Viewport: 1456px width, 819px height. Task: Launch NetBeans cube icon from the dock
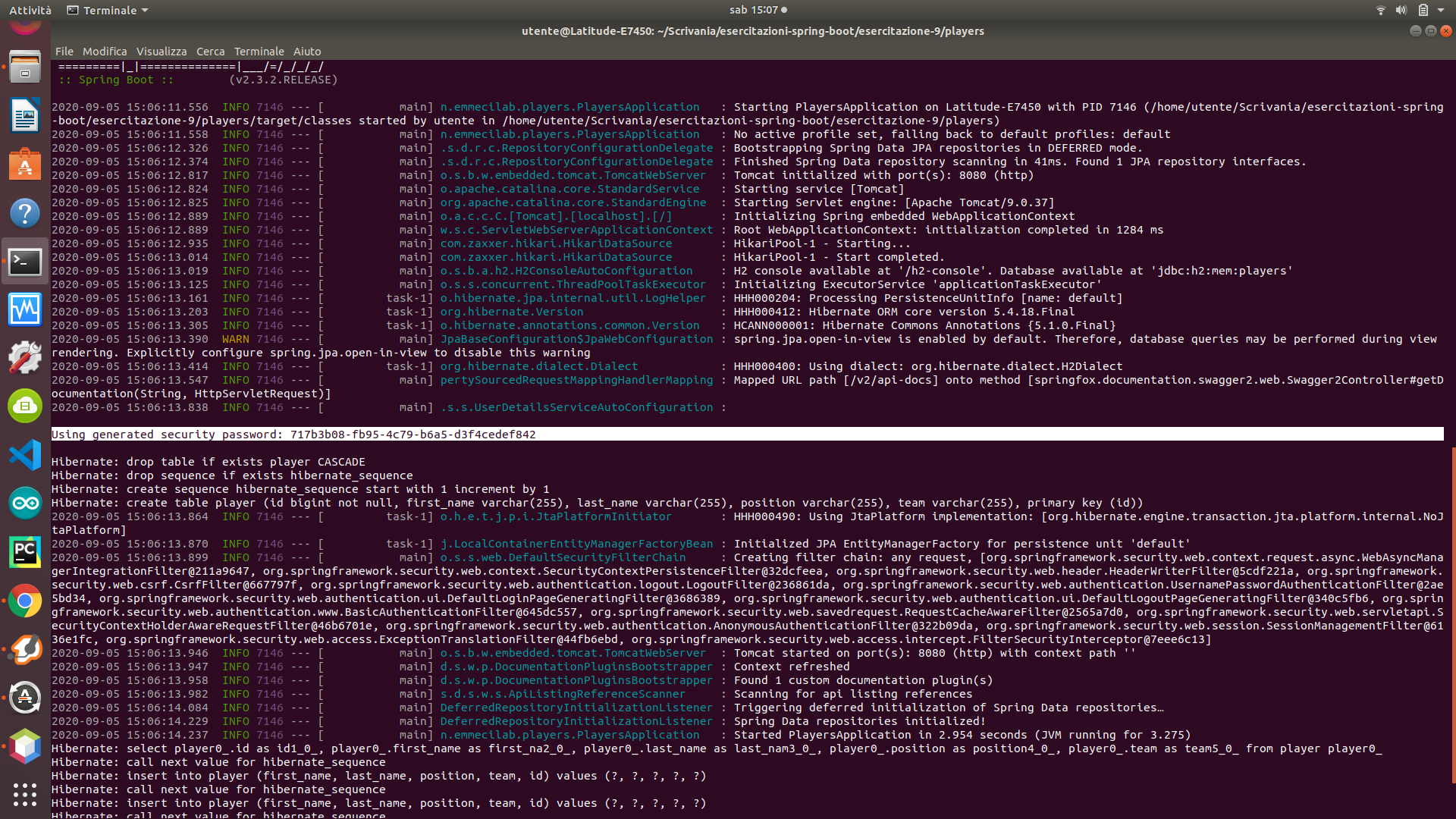[x=25, y=746]
